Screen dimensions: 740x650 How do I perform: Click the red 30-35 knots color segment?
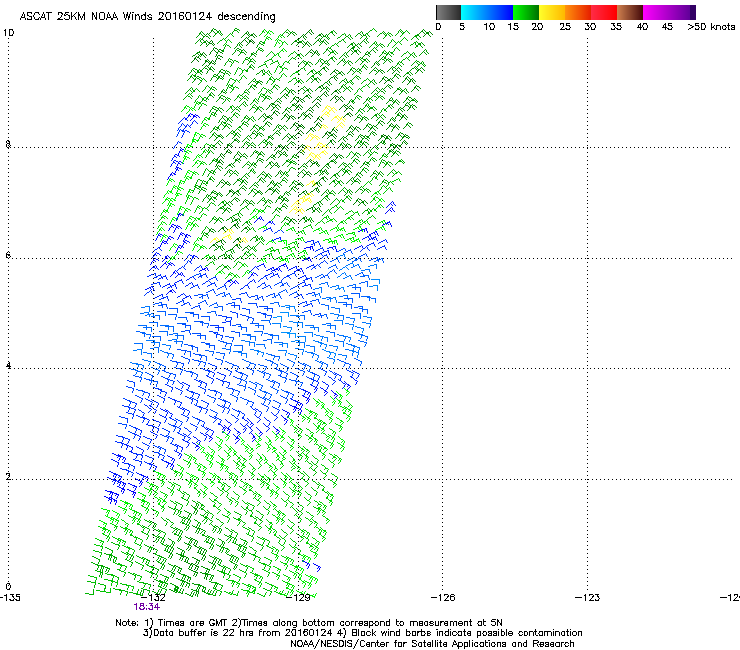click(x=604, y=12)
